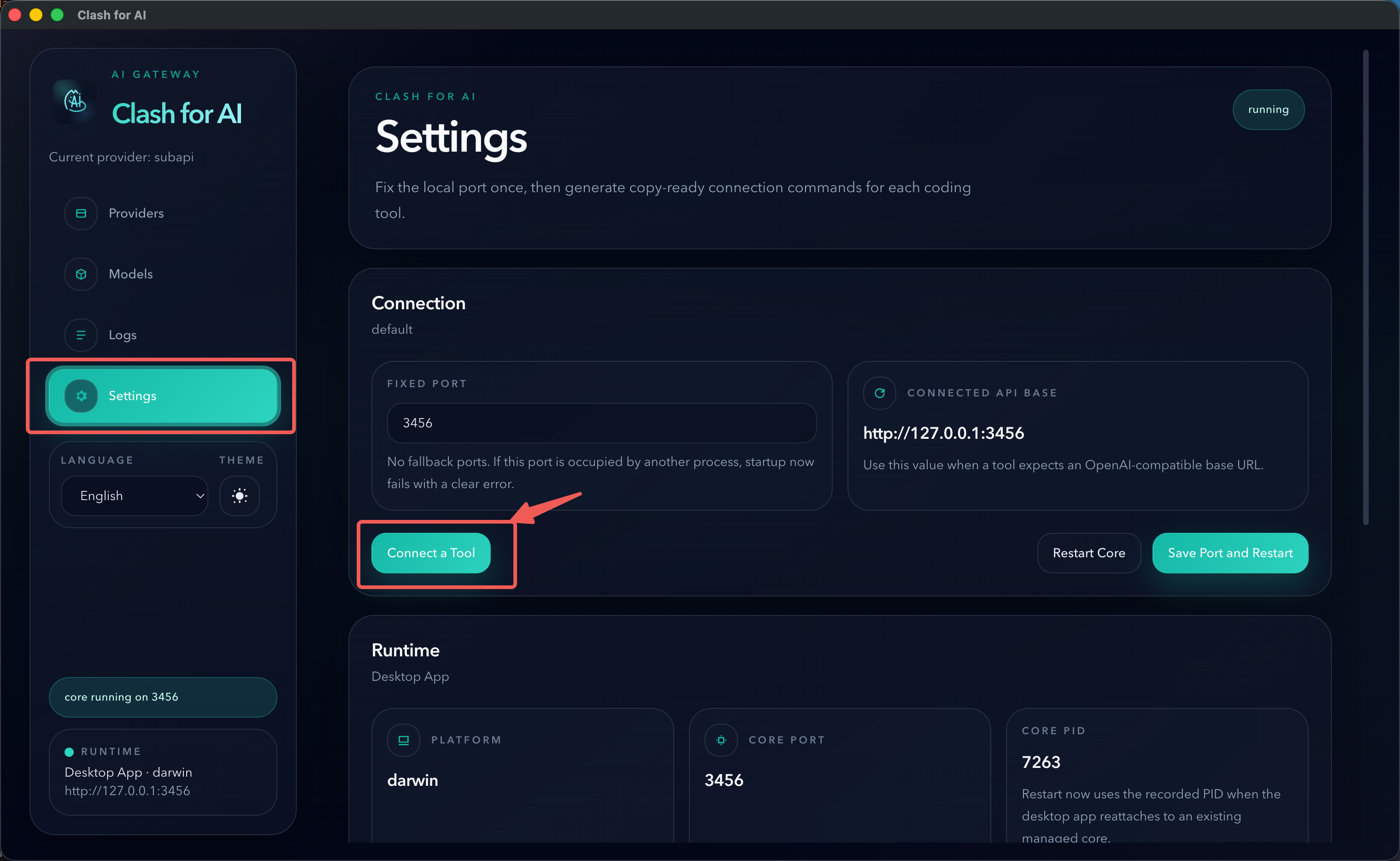Click the Connect a Tool button
Viewport: 1400px width, 861px height.
pos(431,553)
